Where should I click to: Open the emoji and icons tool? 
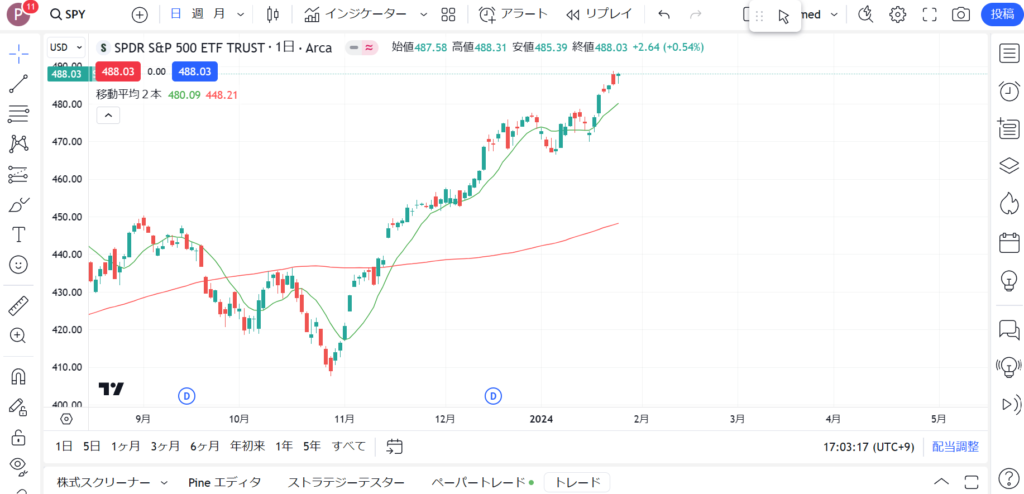(x=18, y=265)
